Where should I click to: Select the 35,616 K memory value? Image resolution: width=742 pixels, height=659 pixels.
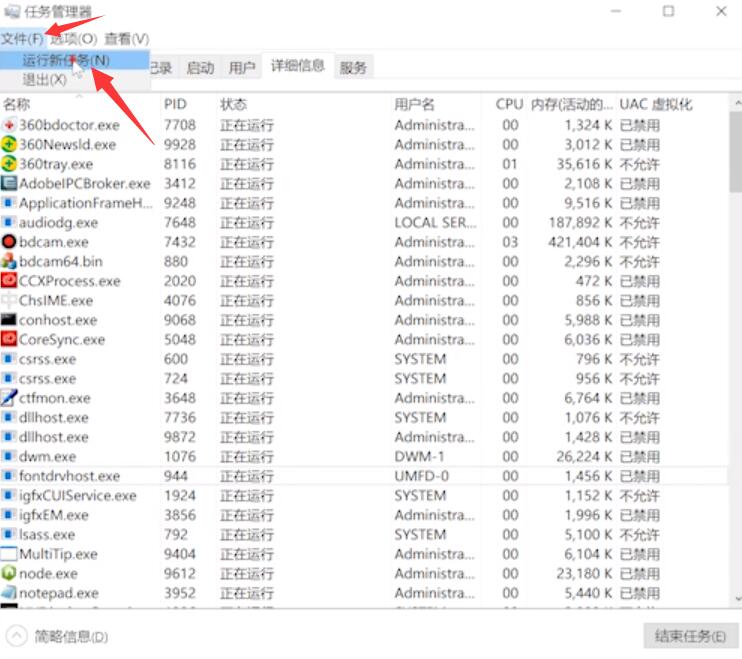tap(584, 164)
